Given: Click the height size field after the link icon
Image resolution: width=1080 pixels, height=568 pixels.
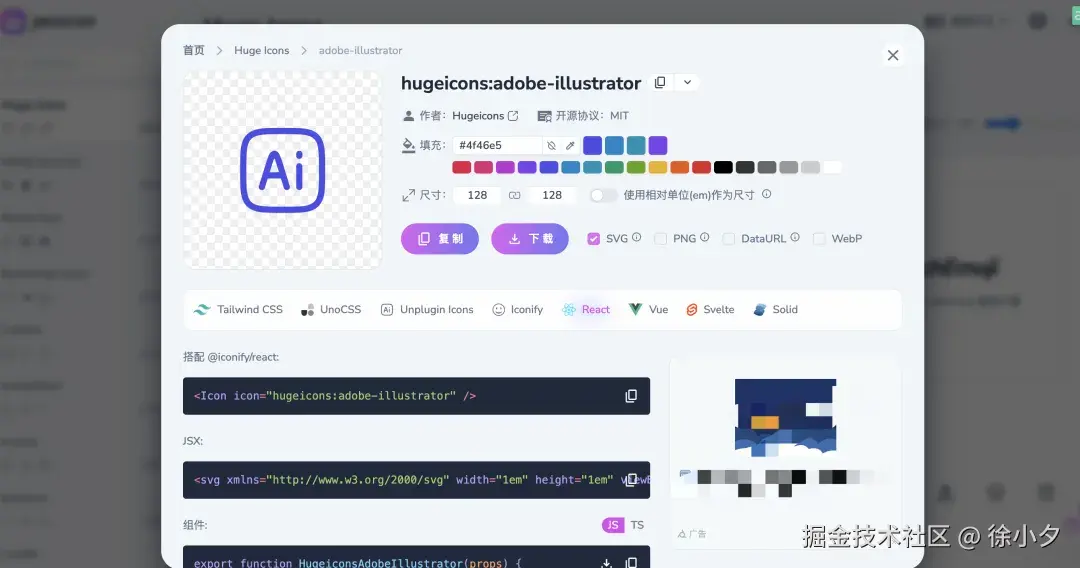Looking at the screenshot, I should tap(552, 196).
